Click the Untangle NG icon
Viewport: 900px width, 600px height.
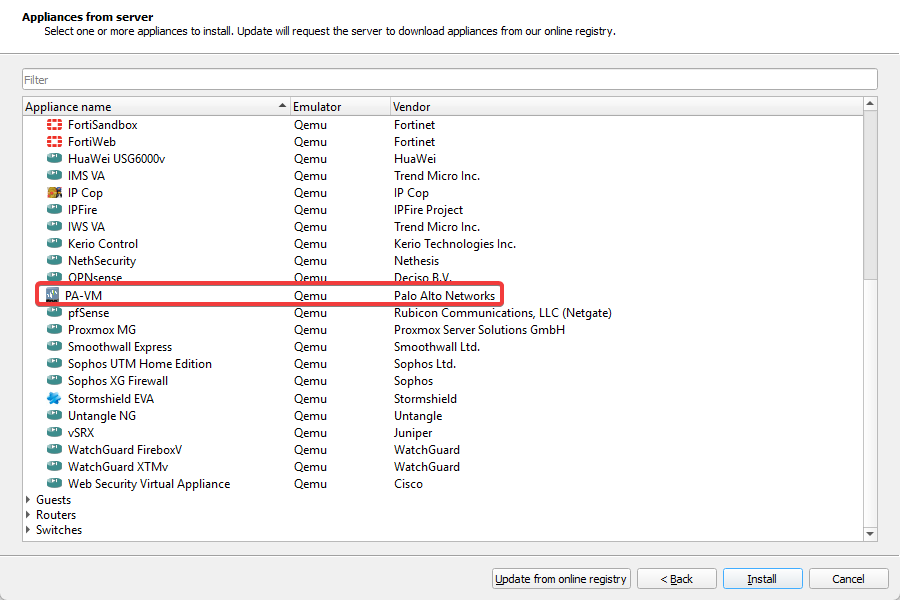tap(55, 416)
